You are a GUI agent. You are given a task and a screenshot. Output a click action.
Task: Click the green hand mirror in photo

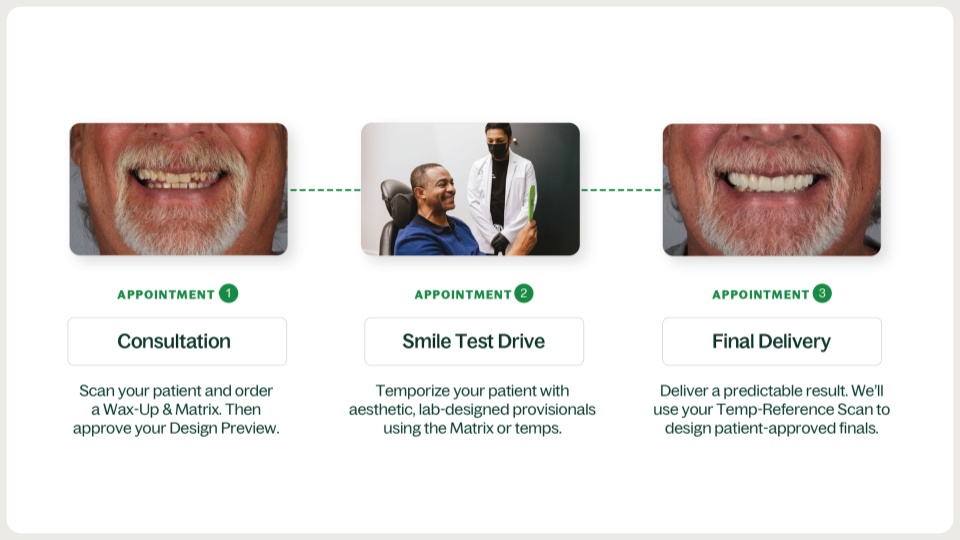[531, 203]
